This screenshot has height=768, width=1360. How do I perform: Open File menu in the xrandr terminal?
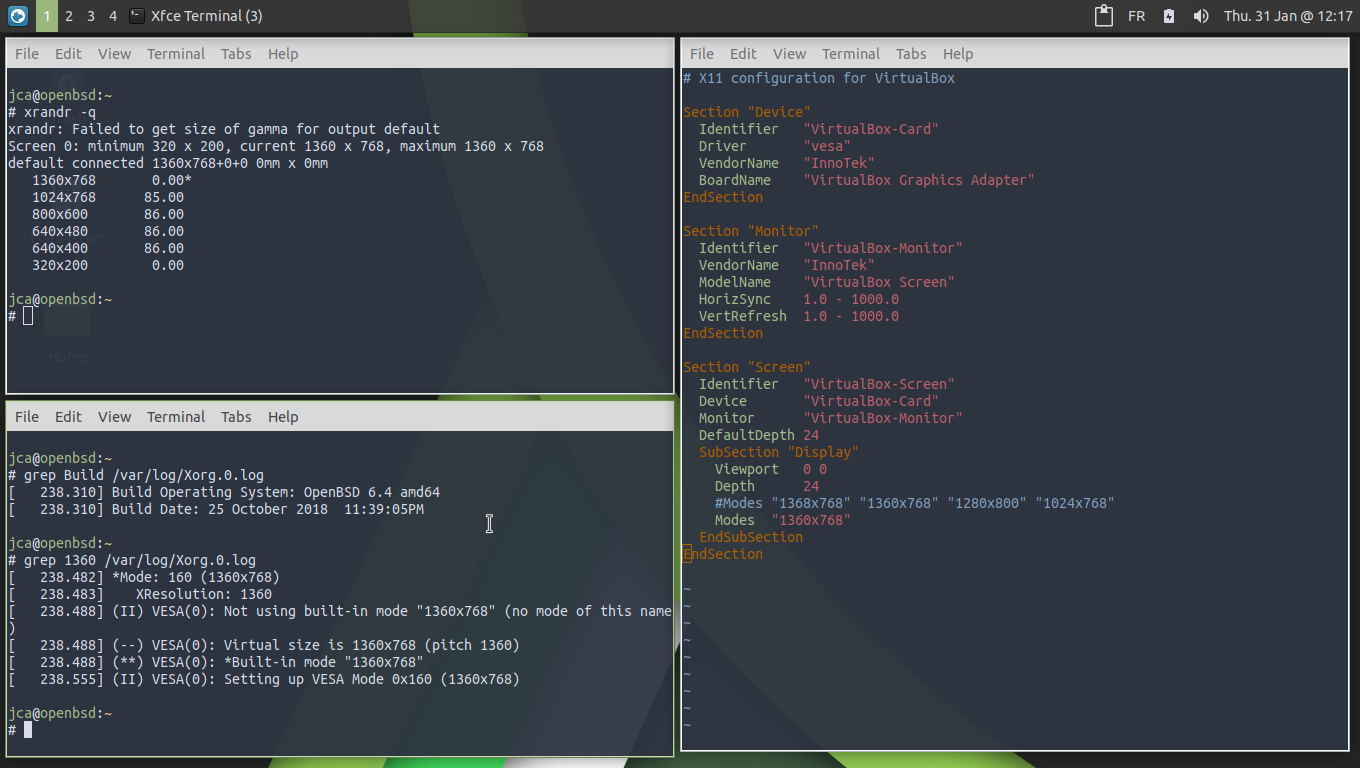27,54
